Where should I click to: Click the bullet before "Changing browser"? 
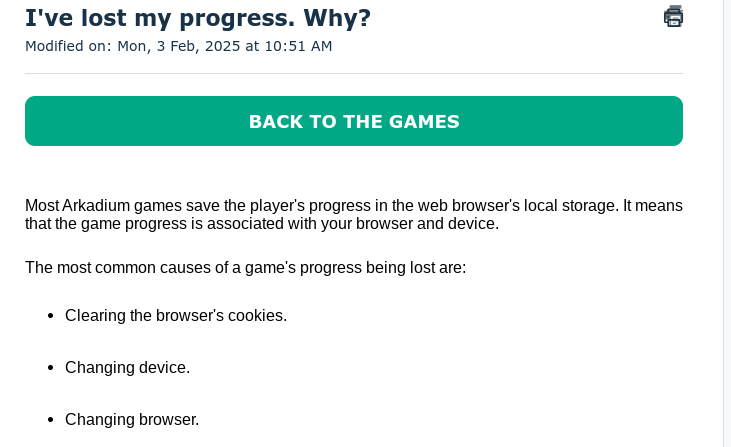tap(50, 420)
